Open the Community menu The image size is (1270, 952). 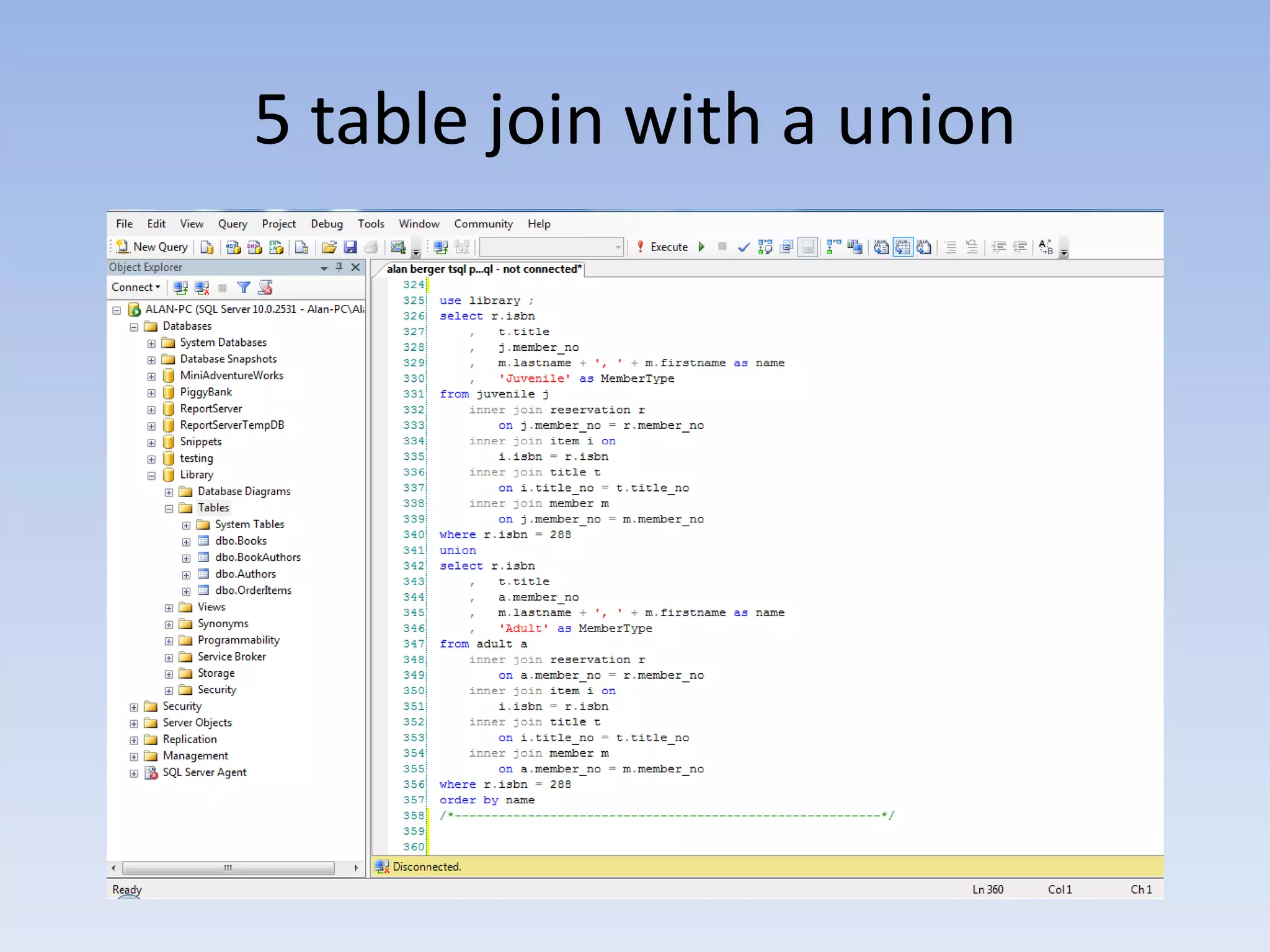pos(483,224)
